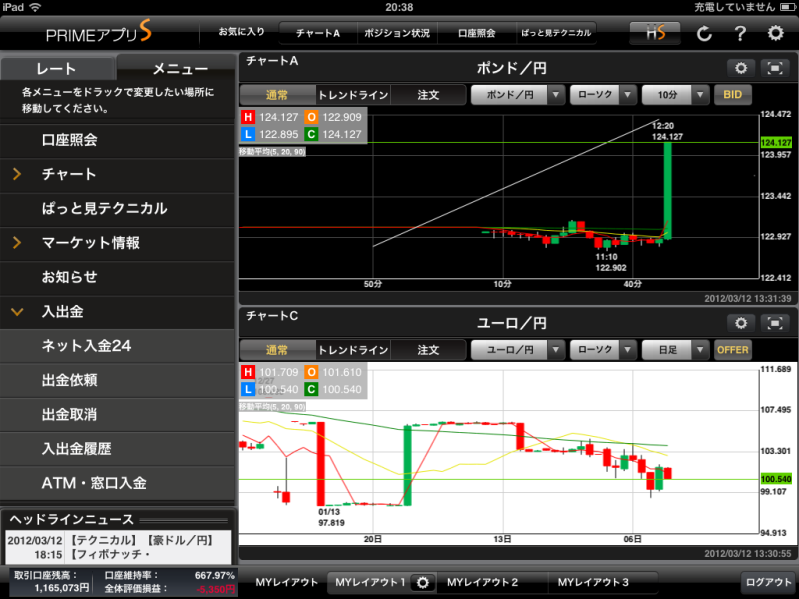
Task: Tap the HS logo button in header
Action: click(655, 34)
